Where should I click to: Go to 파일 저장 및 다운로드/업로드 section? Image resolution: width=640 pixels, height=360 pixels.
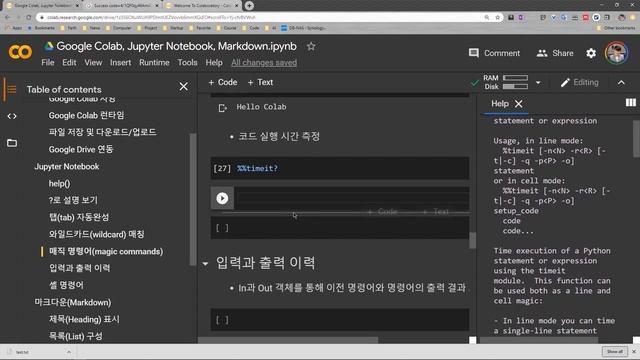102,132
